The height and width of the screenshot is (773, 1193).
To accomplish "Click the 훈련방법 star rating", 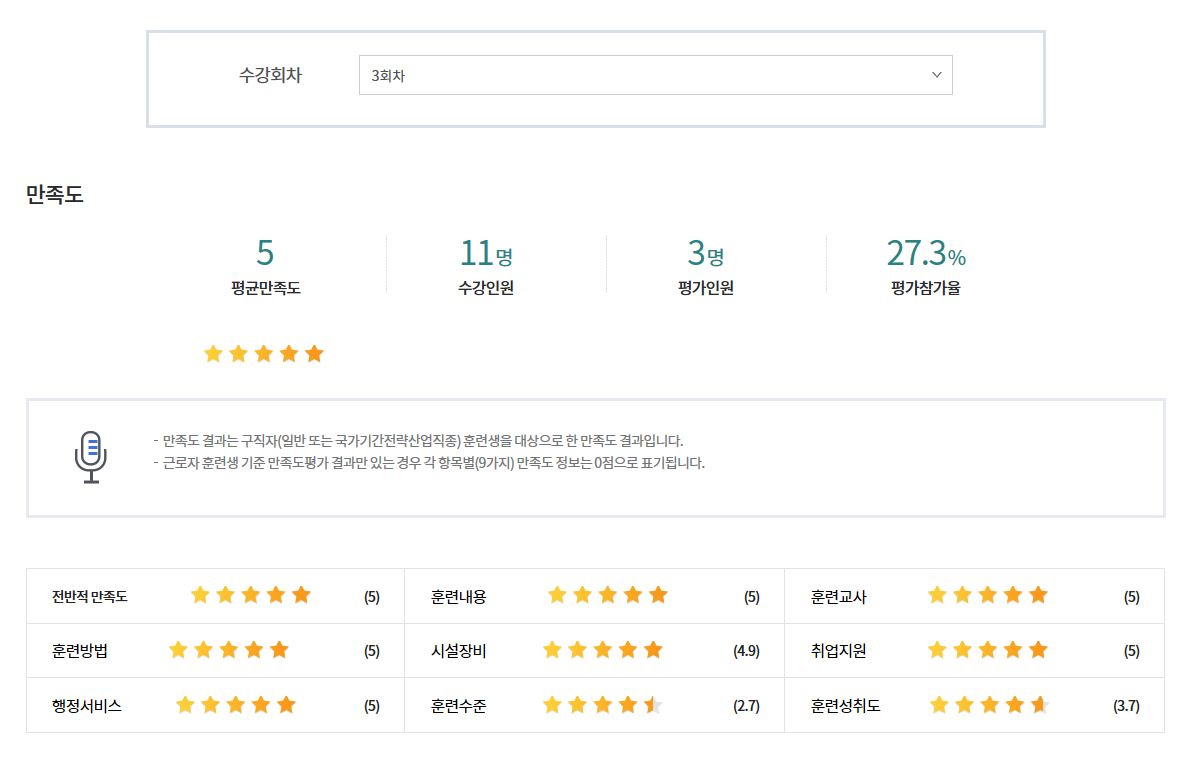I will 229,651.
